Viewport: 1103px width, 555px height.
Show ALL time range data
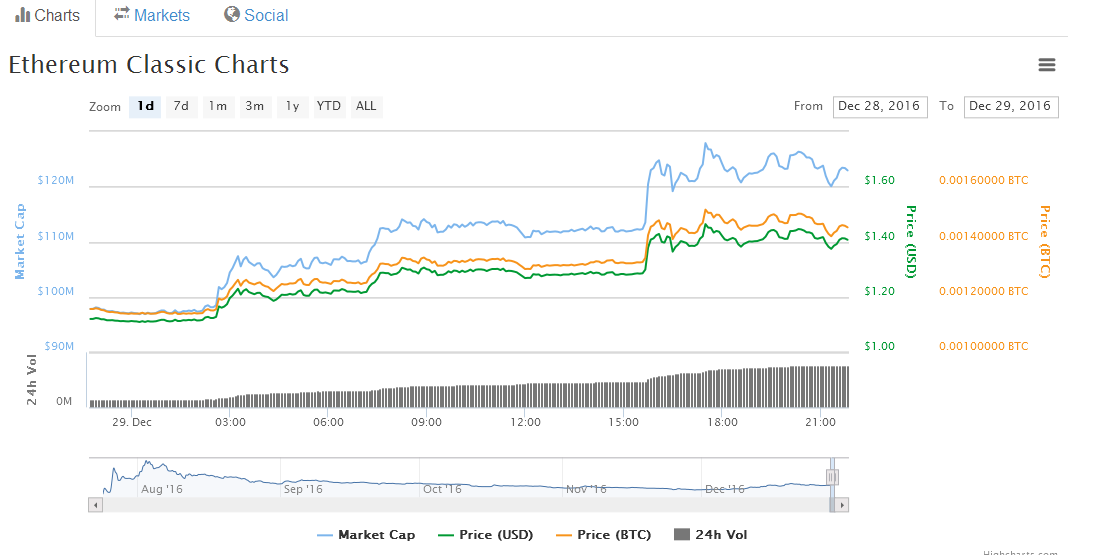[366, 106]
